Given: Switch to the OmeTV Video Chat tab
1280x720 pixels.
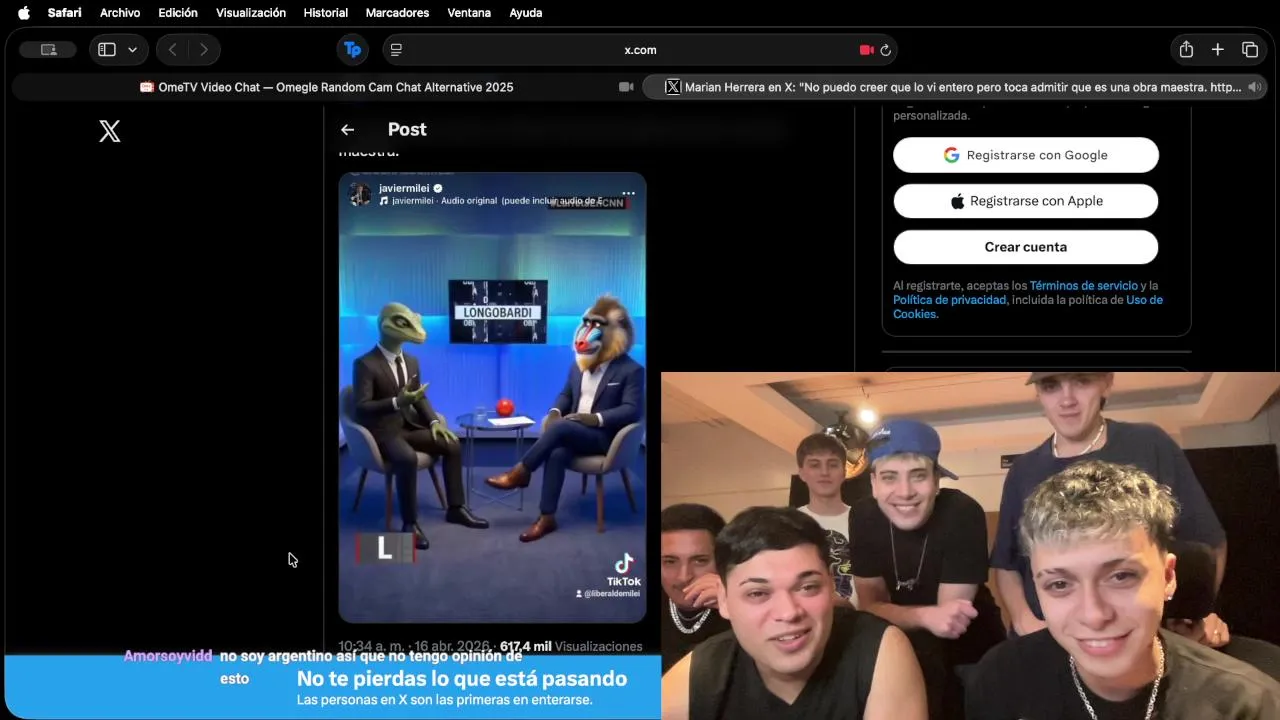Looking at the screenshot, I should [326, 87].
